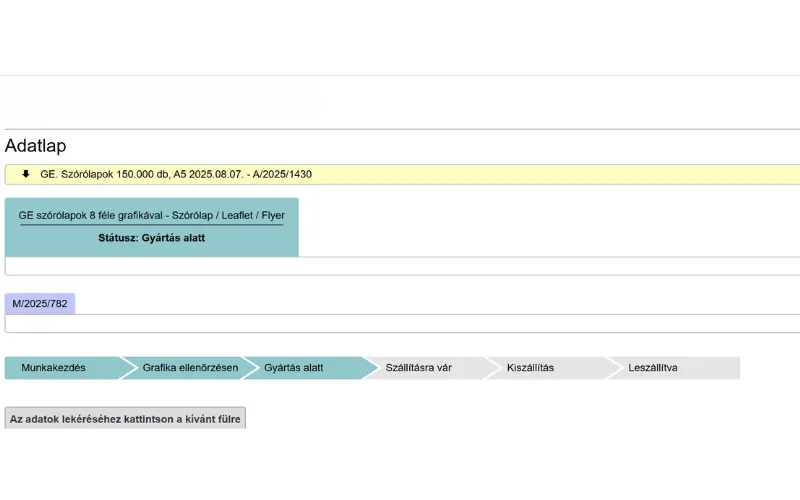Expand the GE. Szórólapok 150.000 db row

(402, 174)
